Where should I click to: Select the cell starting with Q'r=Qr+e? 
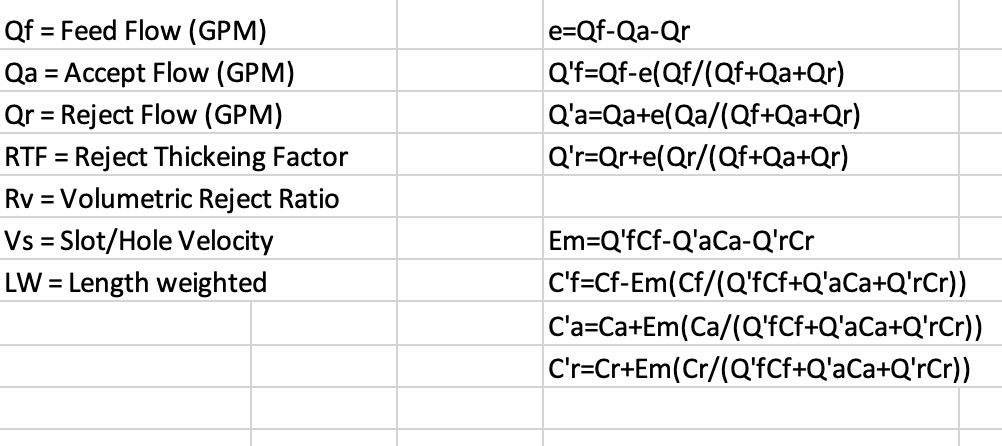(699, 157)
